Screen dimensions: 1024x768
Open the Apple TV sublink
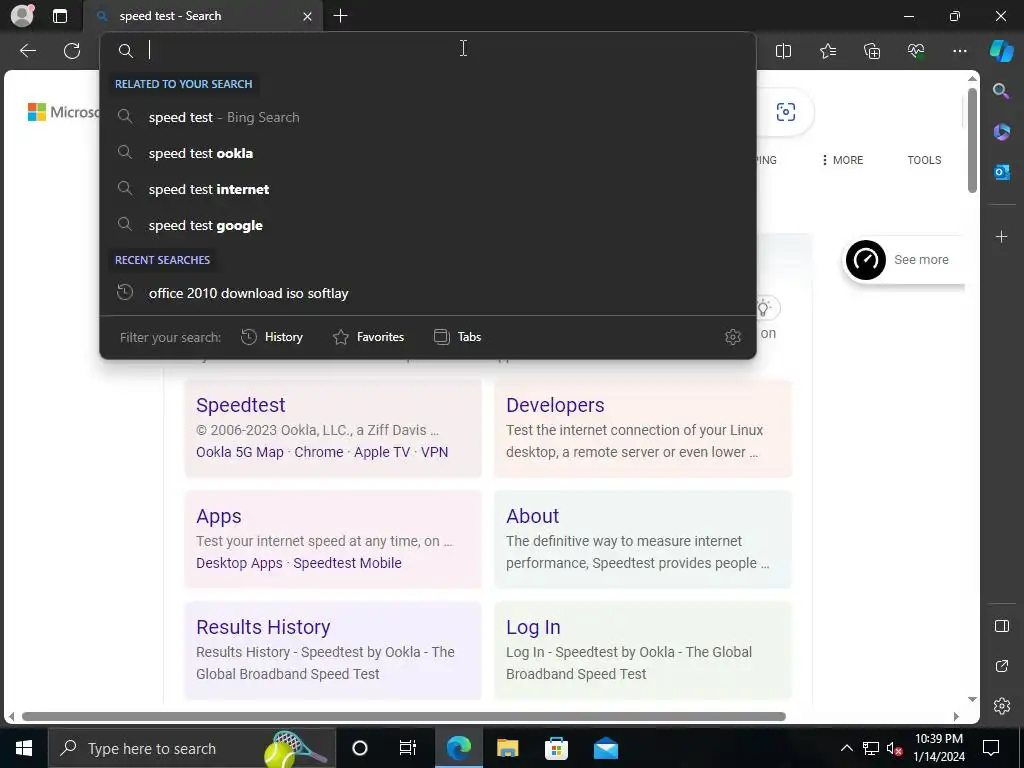pos(382,452)
